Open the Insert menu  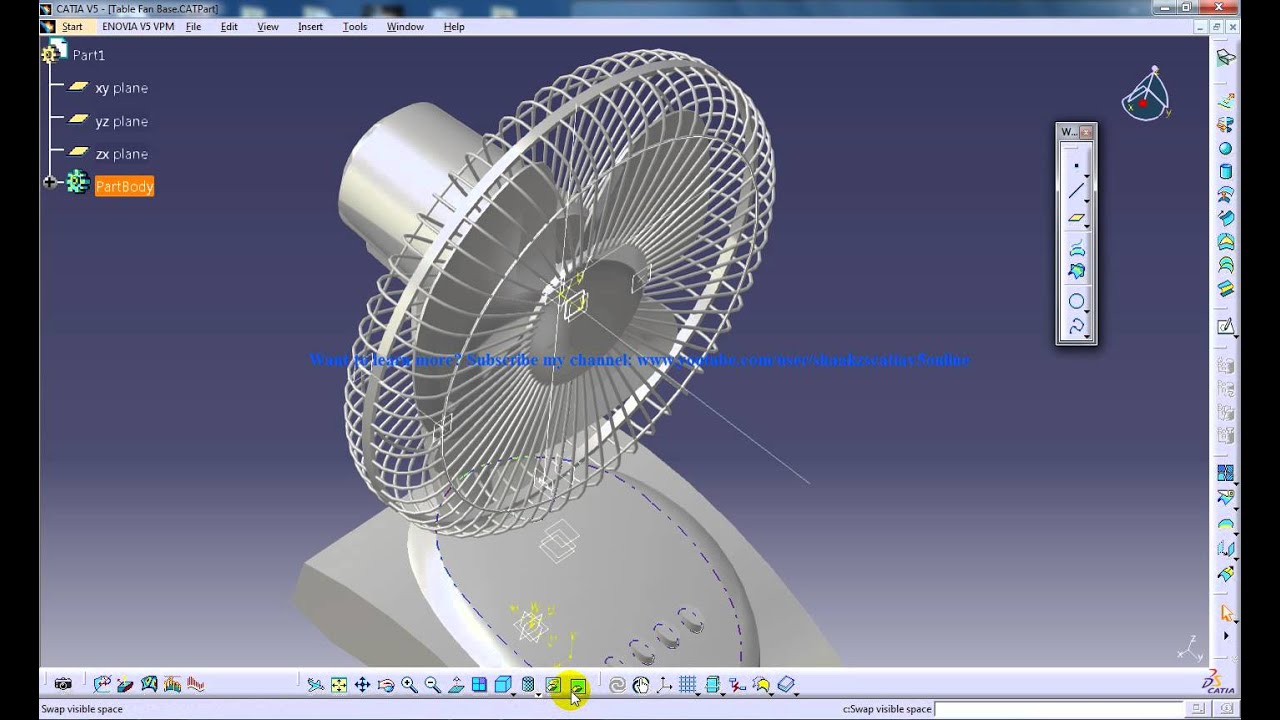(310, 27)
